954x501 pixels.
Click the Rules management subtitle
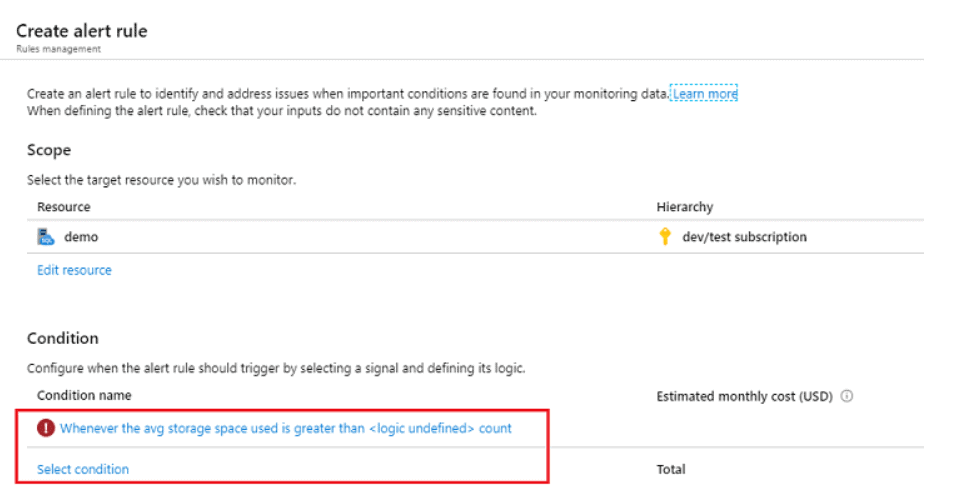click(x=58, y=49)
